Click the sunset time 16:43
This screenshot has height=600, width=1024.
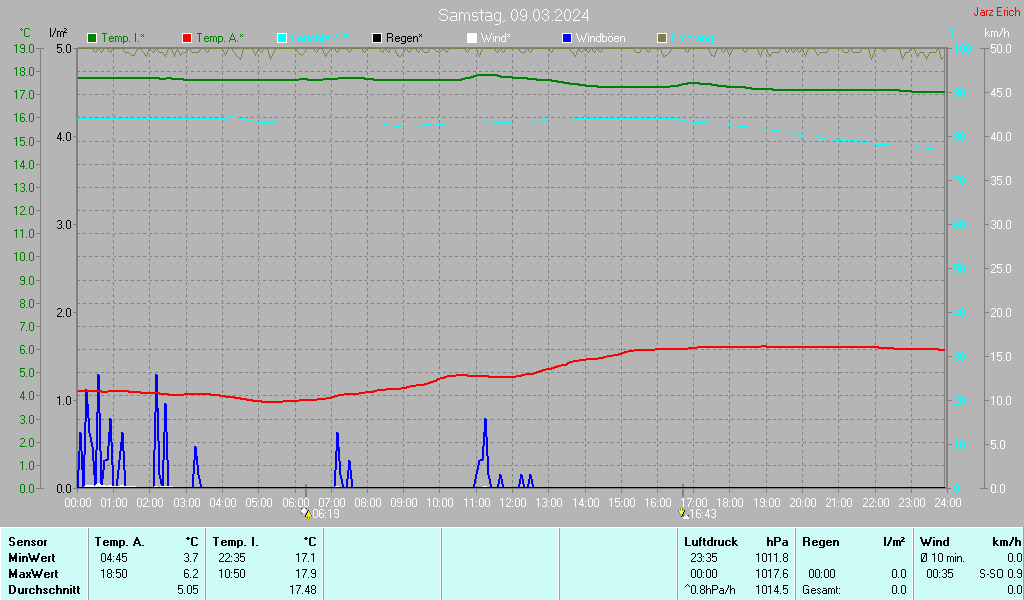pos(703,514)
